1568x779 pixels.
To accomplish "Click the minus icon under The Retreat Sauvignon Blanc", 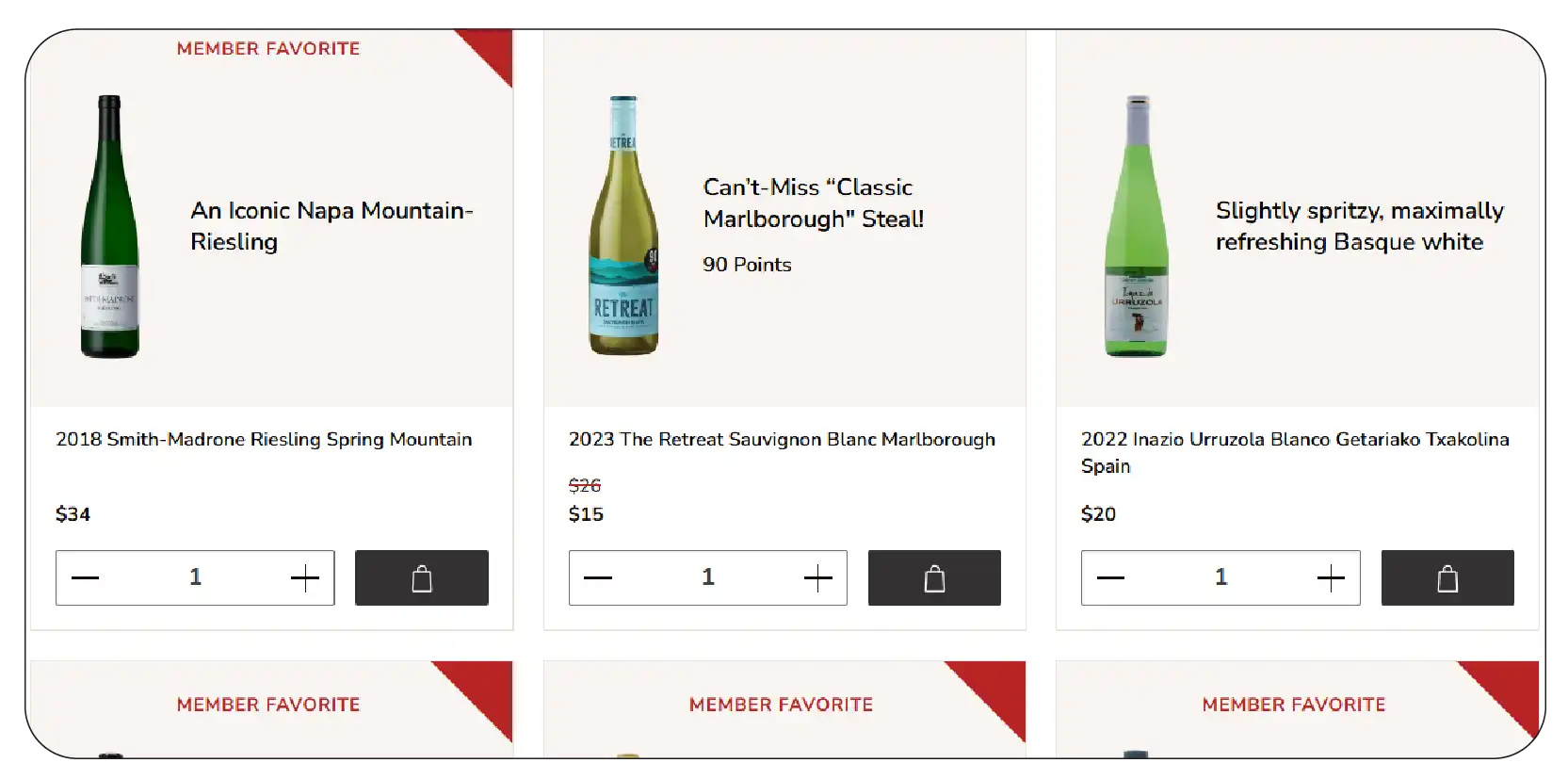I will click(598, 577).
